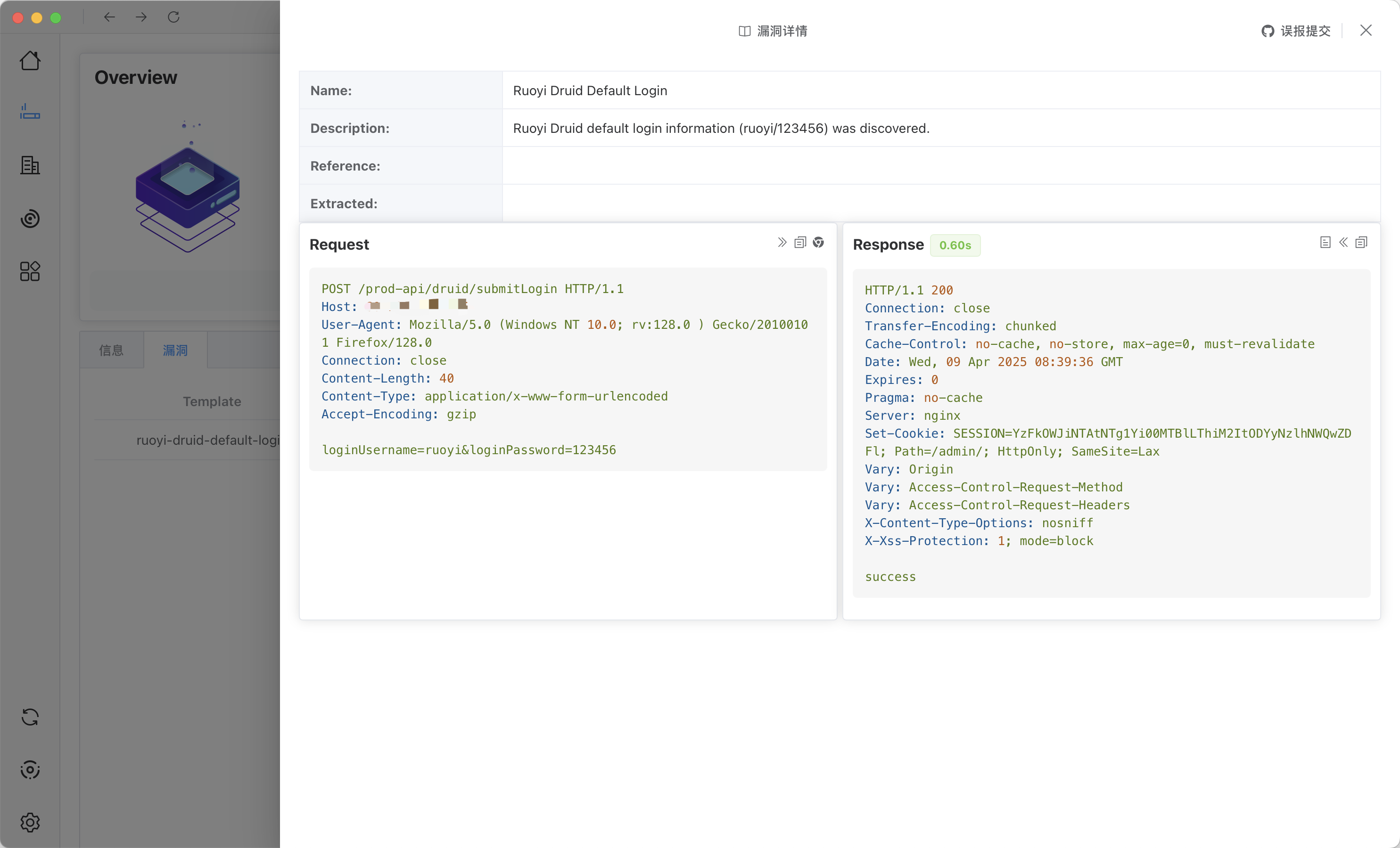Expand the Request panel with double-chevron
The width and height of the screenshot is (1400, 848).
(x=782, y=243)
